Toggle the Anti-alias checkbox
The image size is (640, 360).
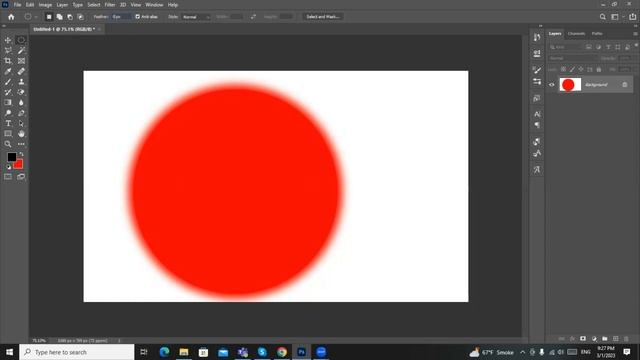138,17
